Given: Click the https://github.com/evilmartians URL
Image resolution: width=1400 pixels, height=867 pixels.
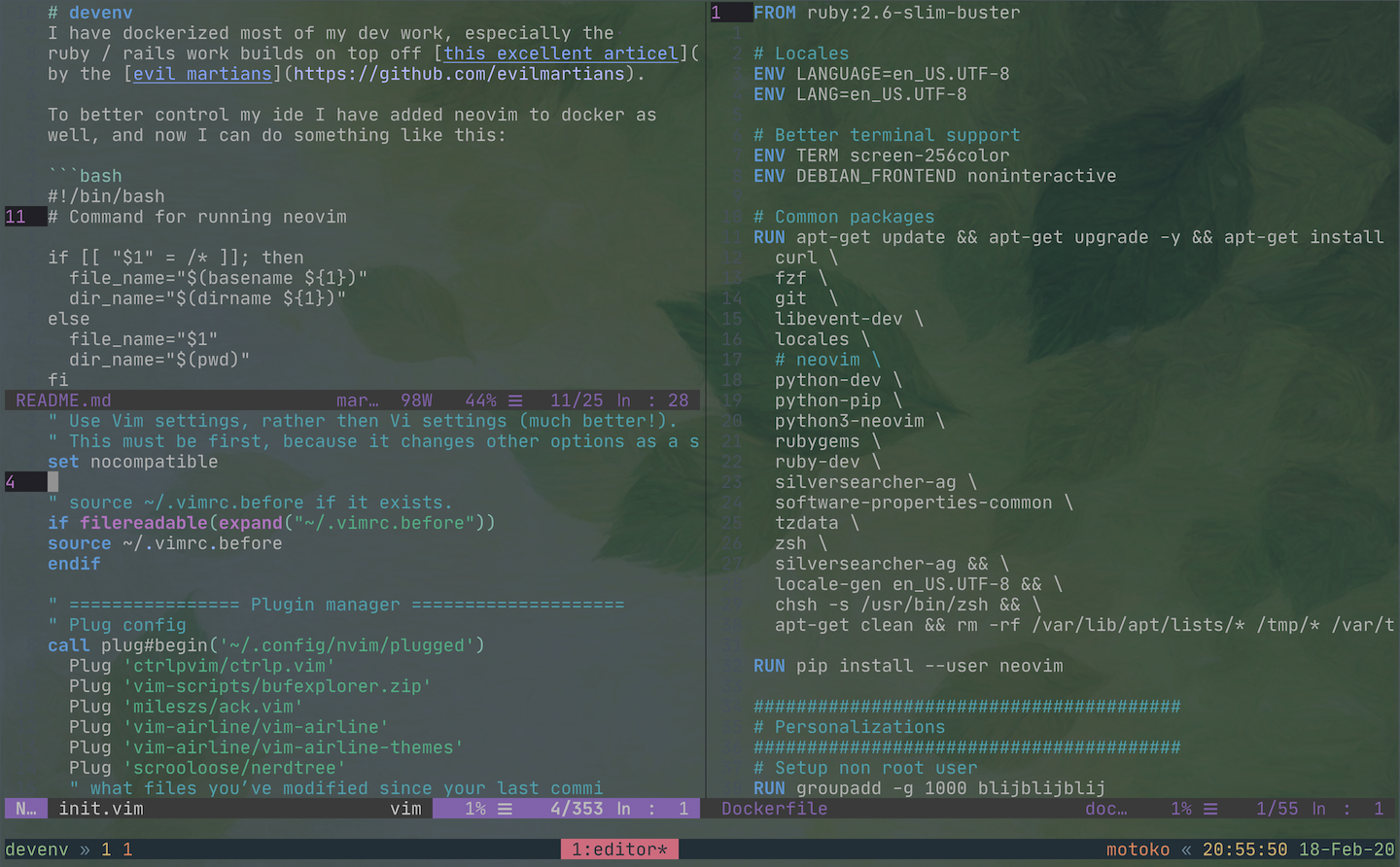Looking at the screenshot, I should [459, 74].
